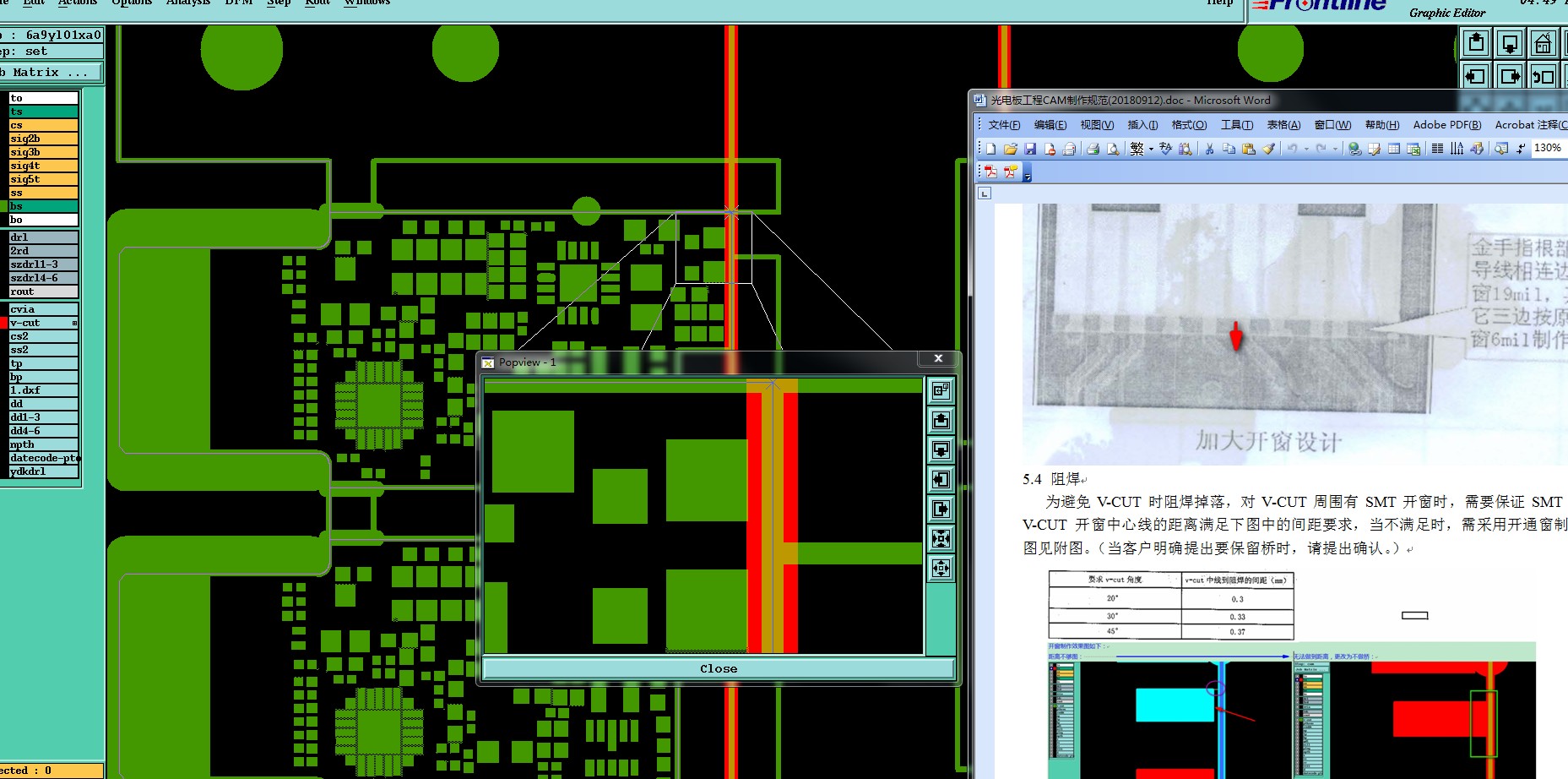Image resolution: width=1568 pixels, height=779 pixels.
Task: Select the ydkdrl layer row
Action: point(43,471)
